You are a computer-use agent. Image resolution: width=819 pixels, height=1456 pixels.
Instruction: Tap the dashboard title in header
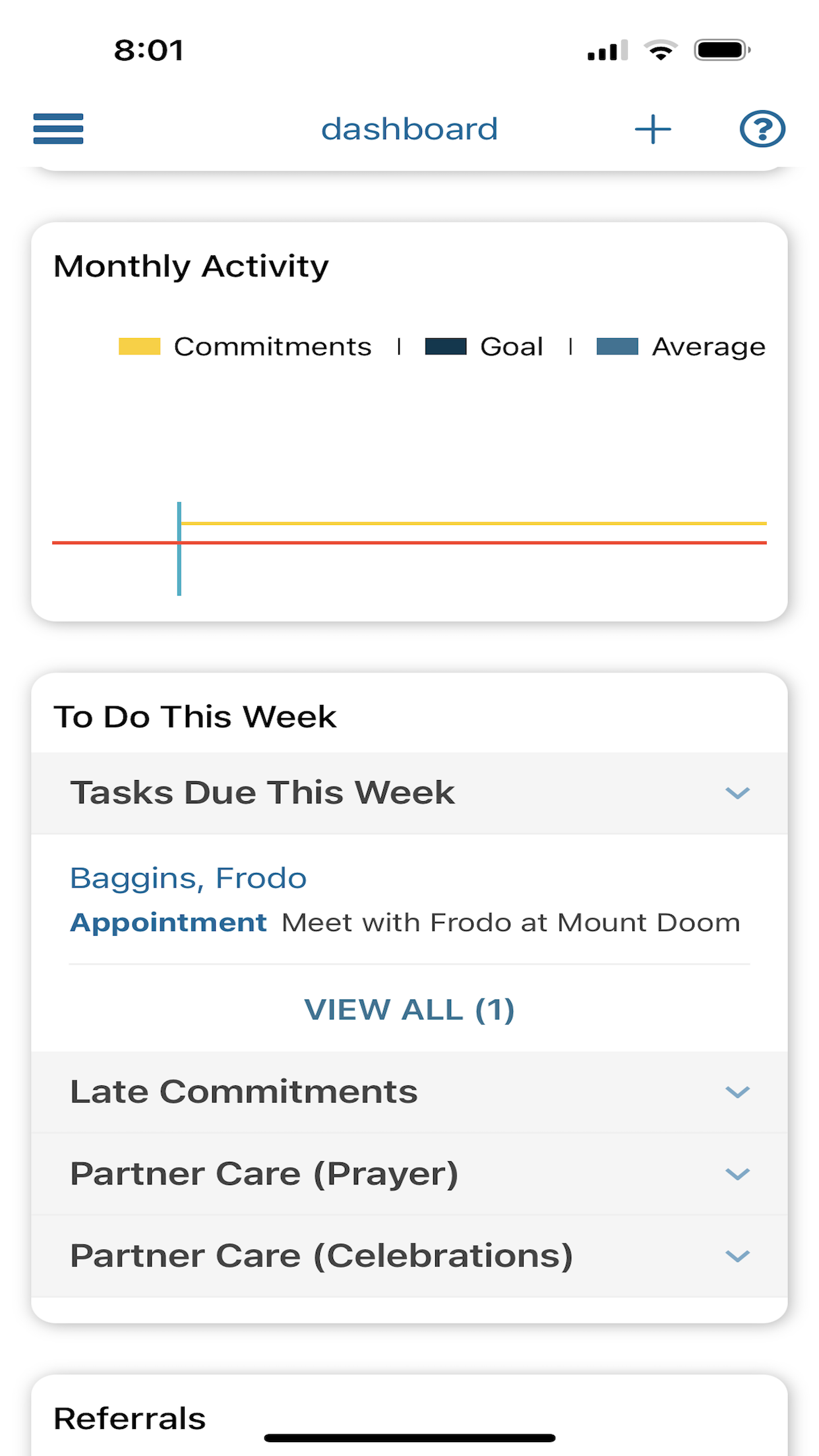coord(409,129)
